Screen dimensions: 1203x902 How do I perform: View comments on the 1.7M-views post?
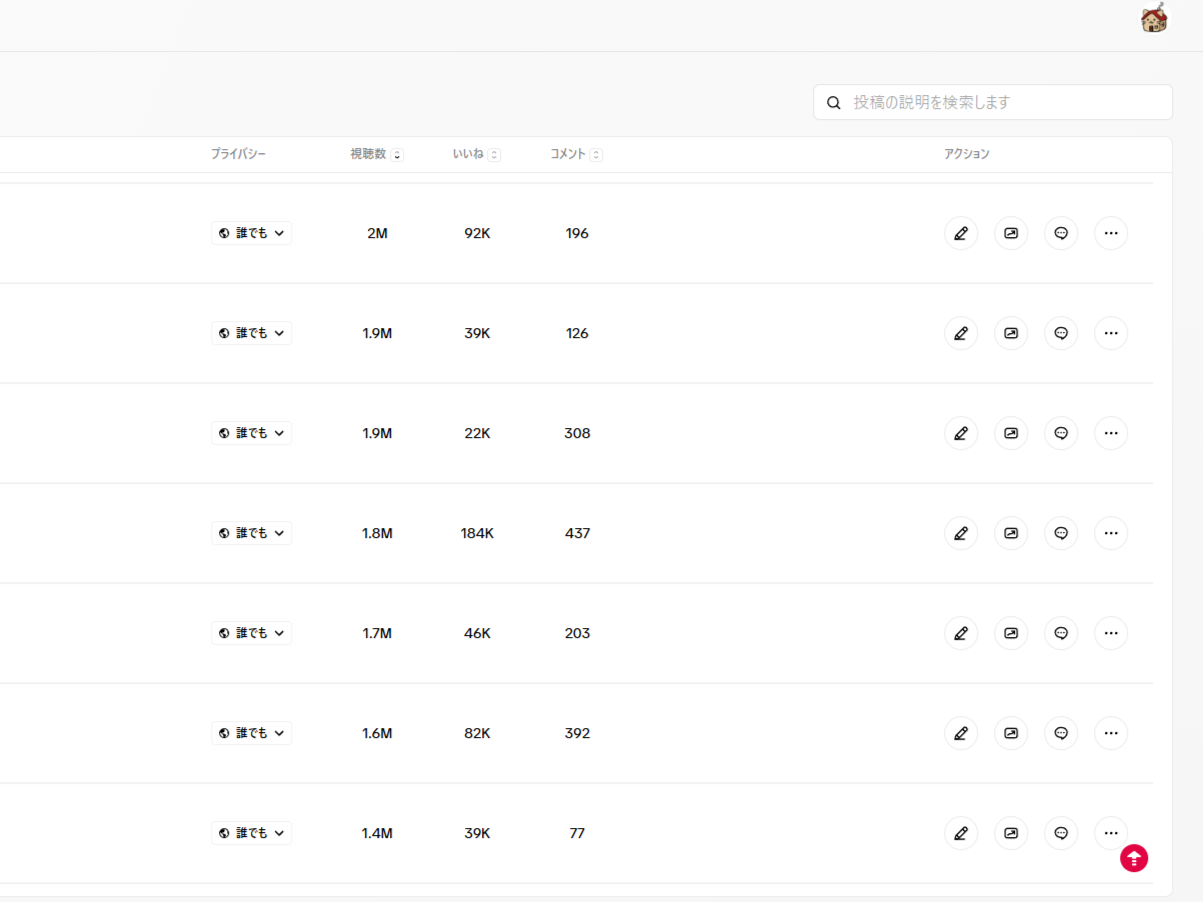(1061, 633)
